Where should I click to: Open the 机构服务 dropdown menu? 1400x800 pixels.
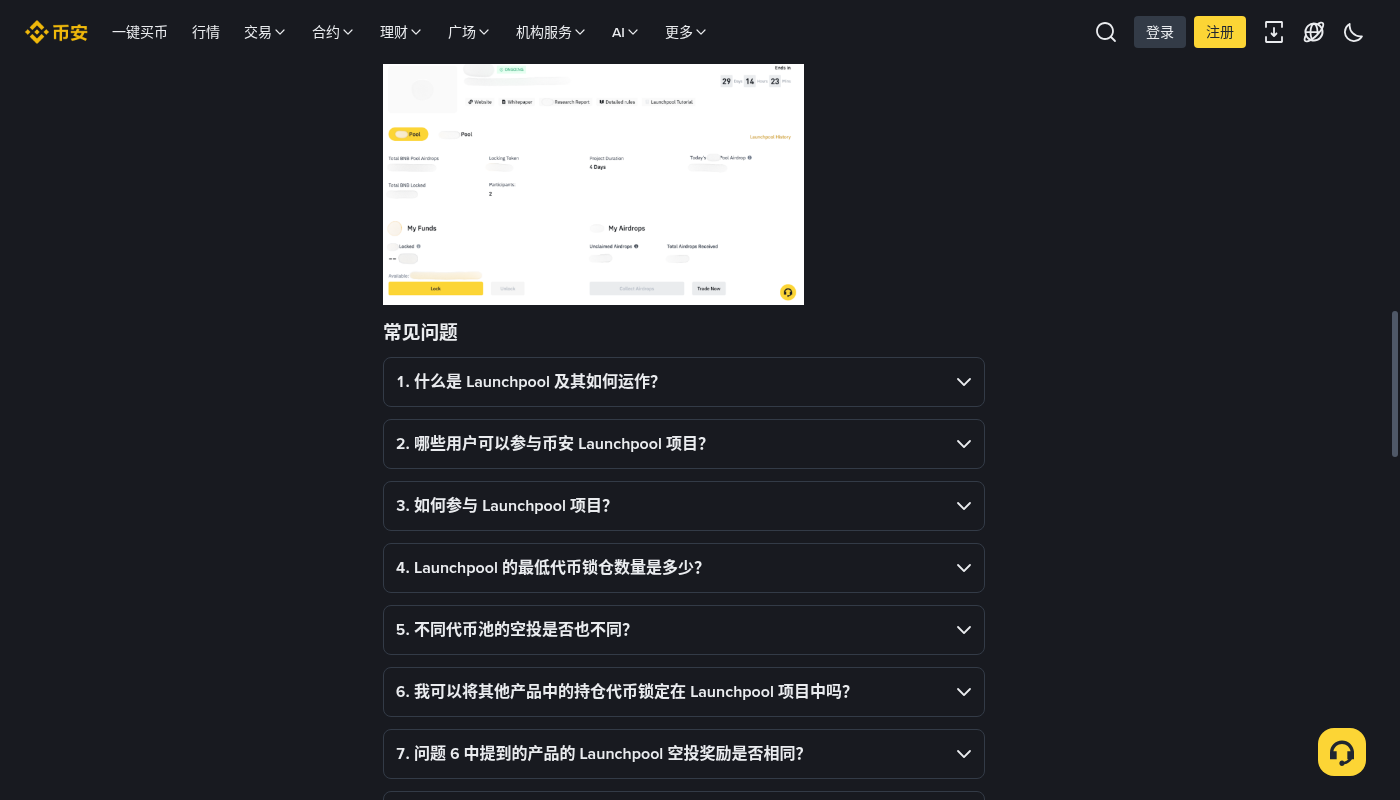(551, 32)
